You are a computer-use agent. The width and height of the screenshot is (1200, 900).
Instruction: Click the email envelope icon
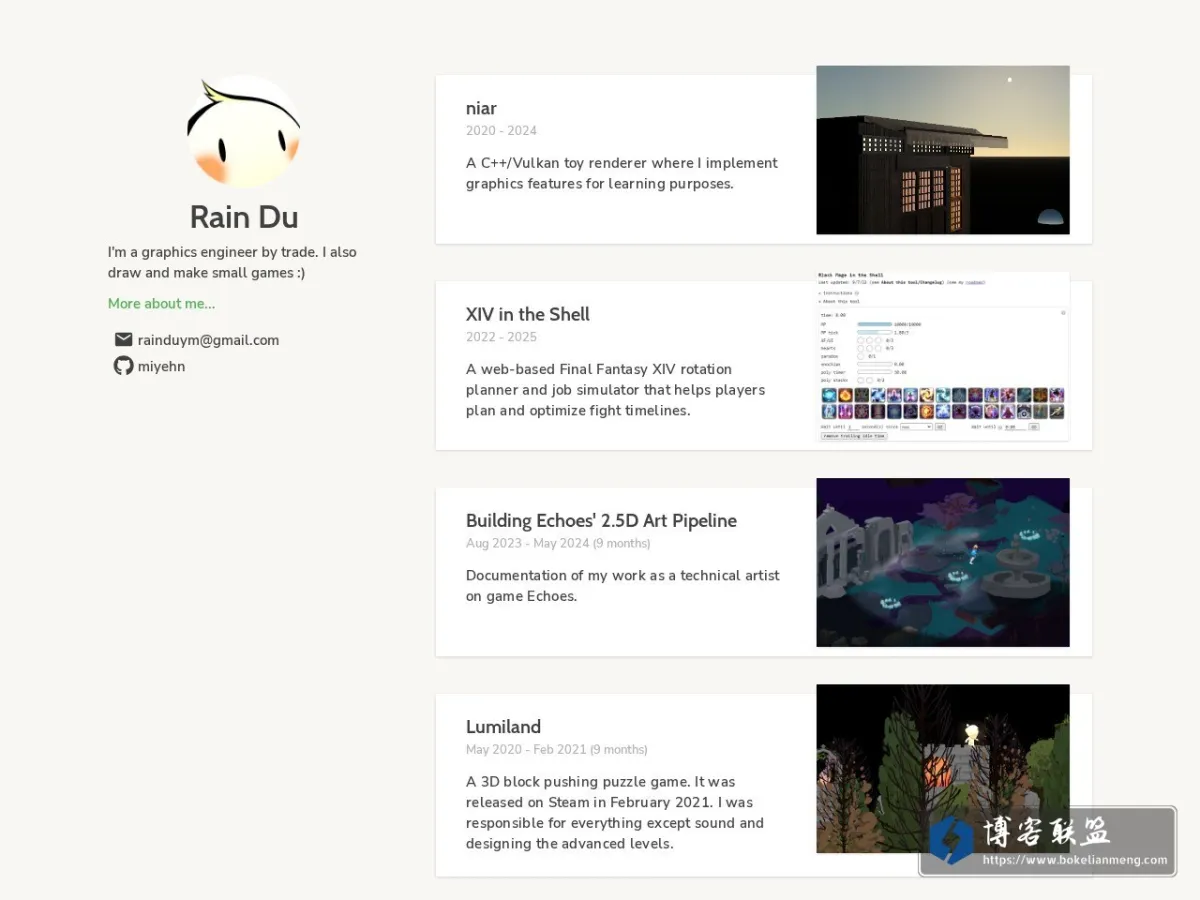point(123,340)
